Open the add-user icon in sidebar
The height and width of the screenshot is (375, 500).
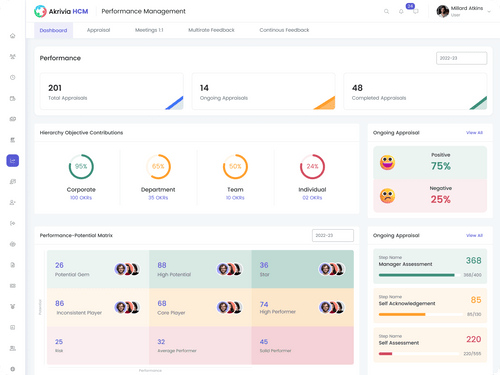pos(13,202)
